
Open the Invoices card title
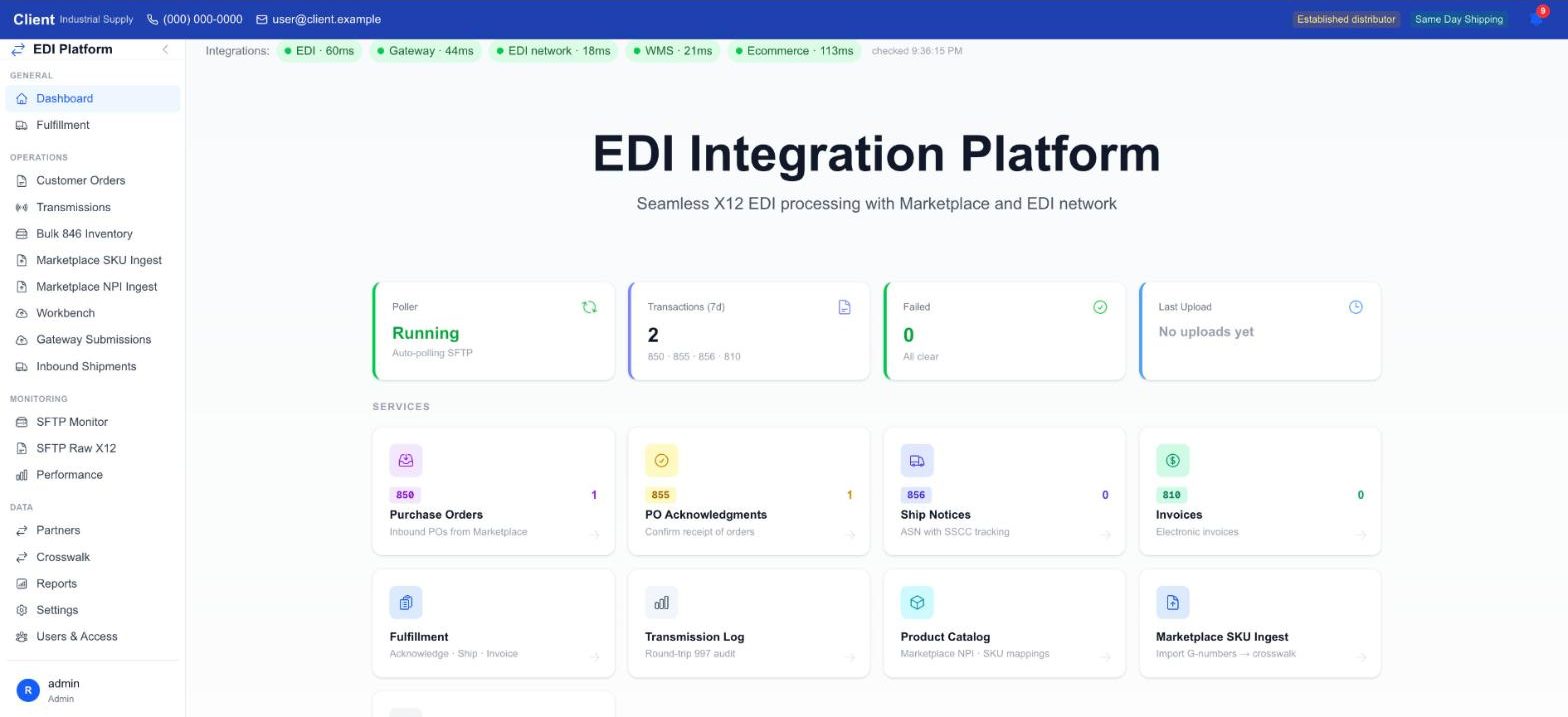click(x=1179, y=515)
